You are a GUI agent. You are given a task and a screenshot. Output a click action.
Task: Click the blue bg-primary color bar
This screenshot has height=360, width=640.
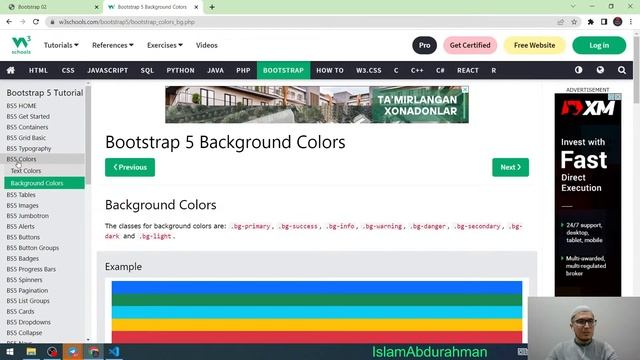pyautogui.click(x=317, y=287)
